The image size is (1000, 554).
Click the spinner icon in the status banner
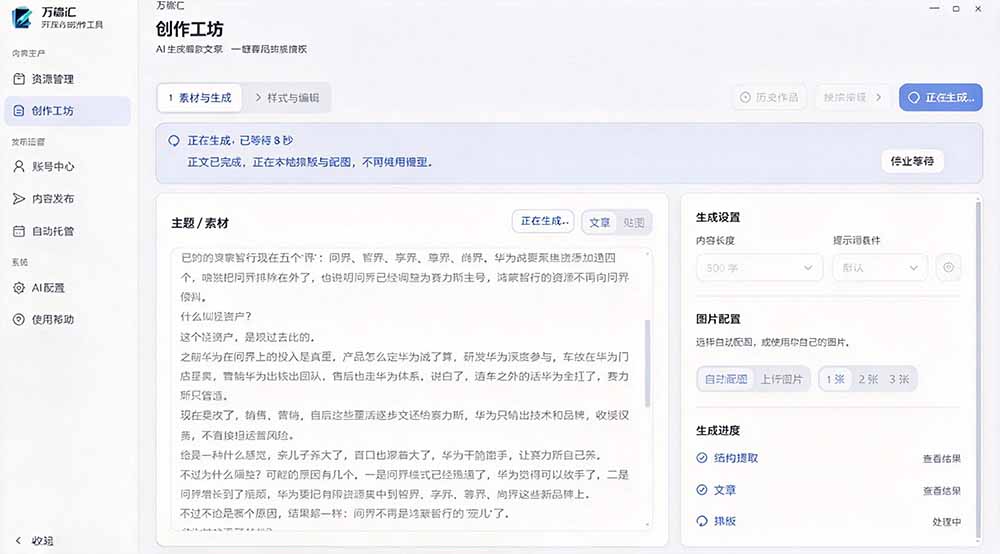[173, 140]
